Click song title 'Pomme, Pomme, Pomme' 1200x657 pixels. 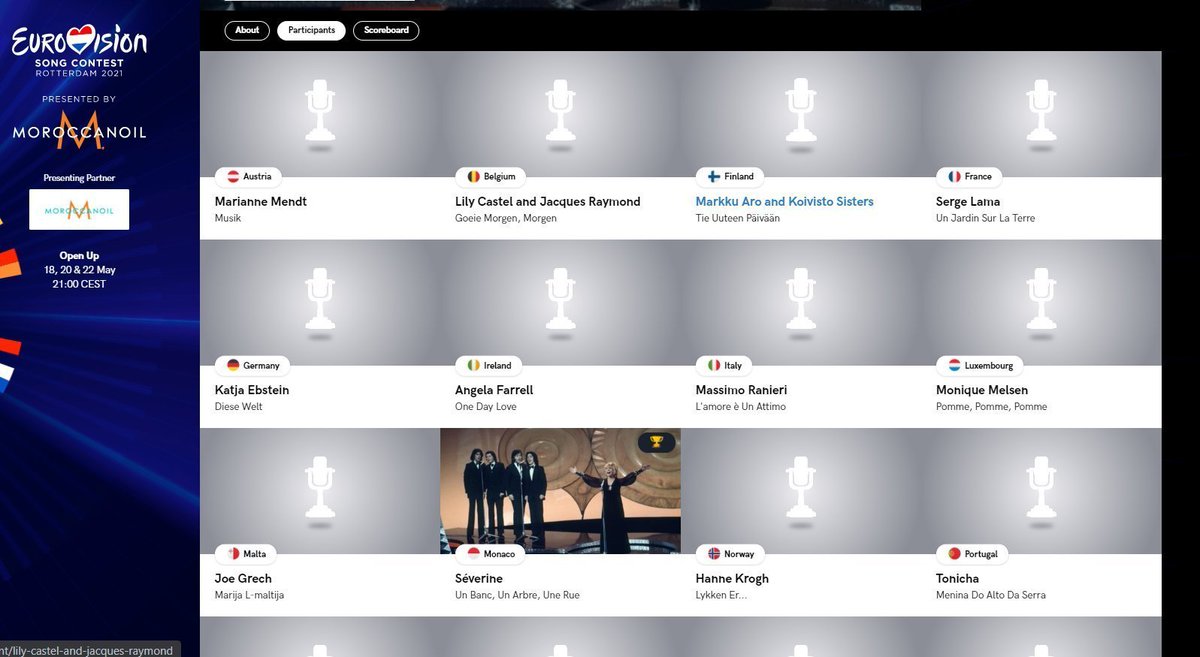[x=992, y=407]
